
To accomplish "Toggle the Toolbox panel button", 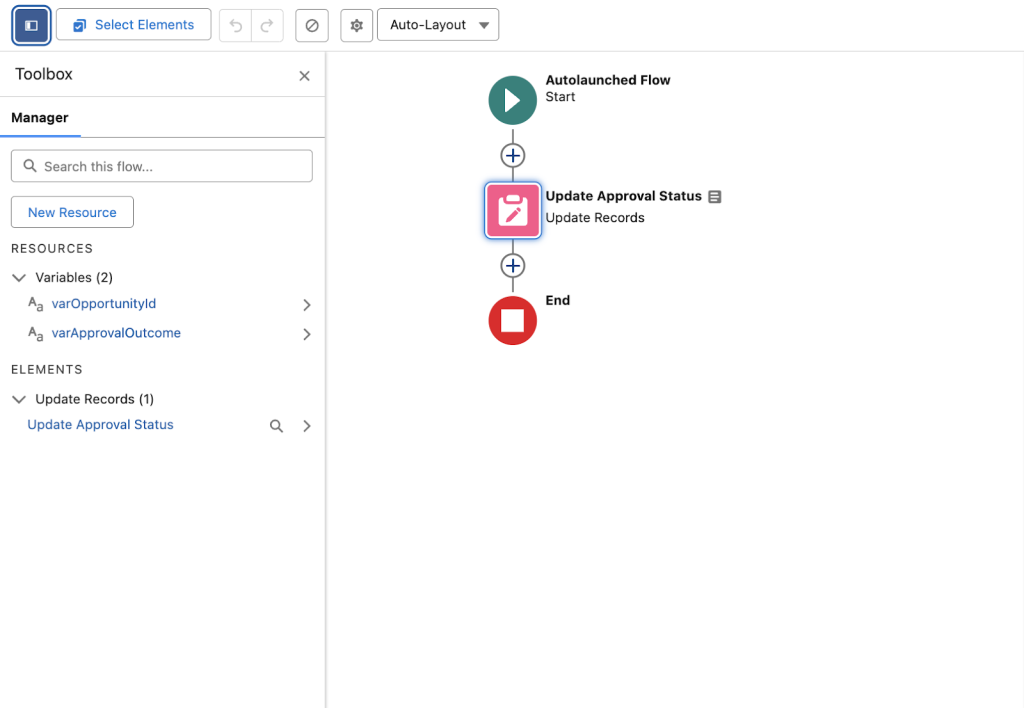I will tap(31, 25).
